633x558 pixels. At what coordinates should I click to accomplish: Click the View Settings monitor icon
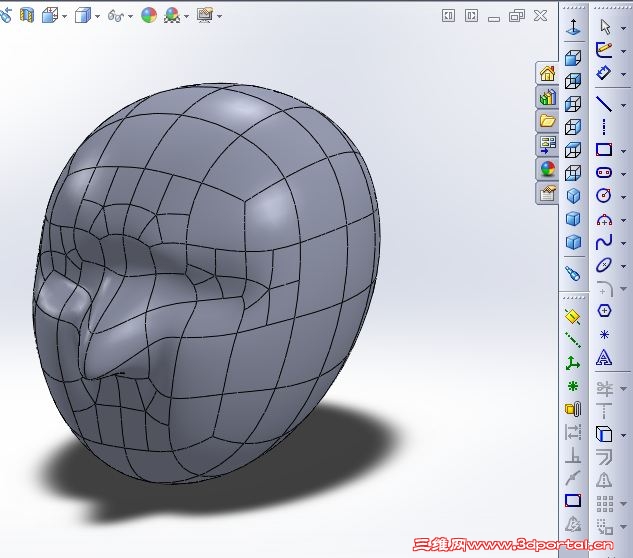click(x=205, y=15)
